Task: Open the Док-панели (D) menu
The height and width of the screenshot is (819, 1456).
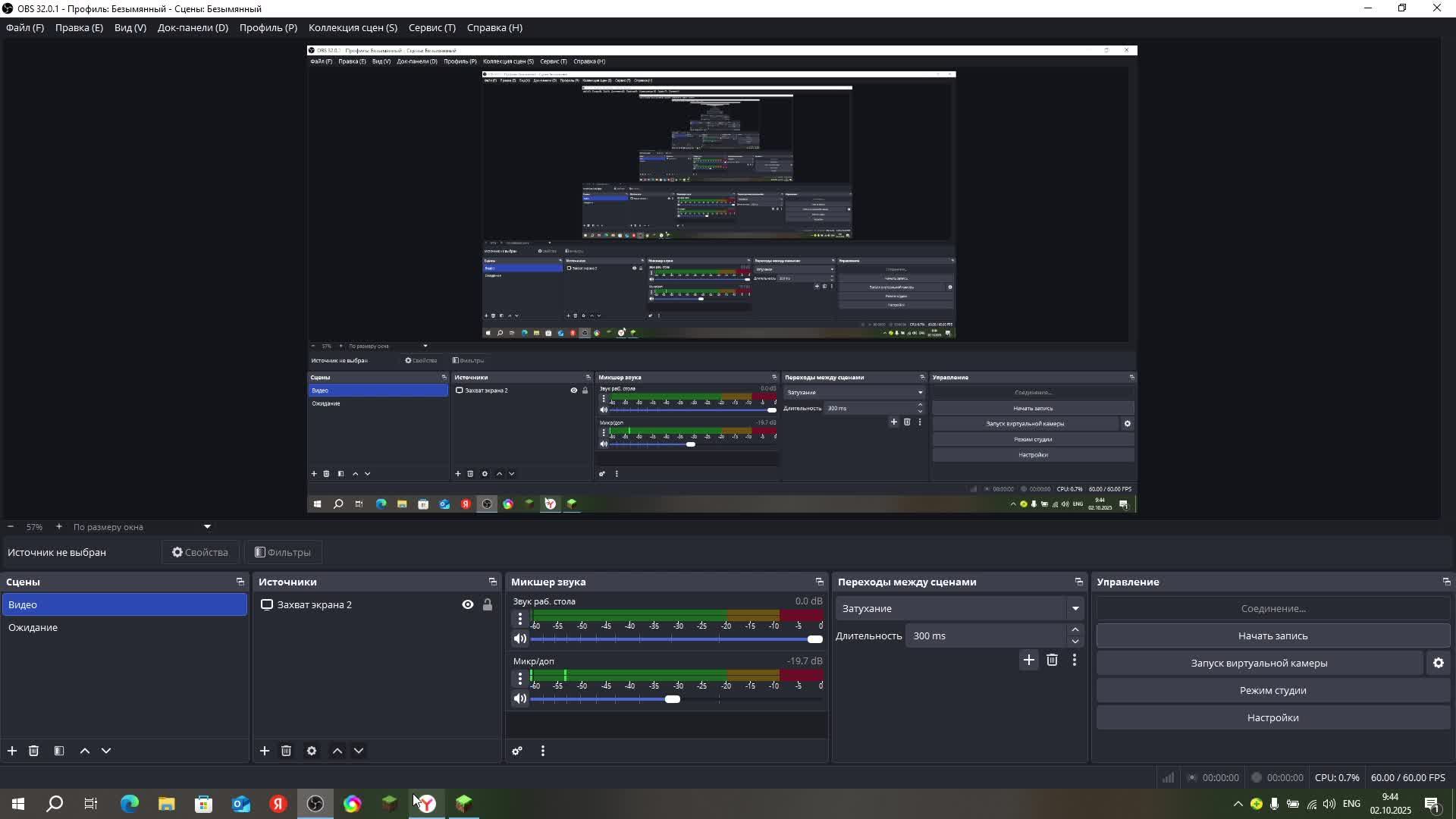Action: [193, 27]
